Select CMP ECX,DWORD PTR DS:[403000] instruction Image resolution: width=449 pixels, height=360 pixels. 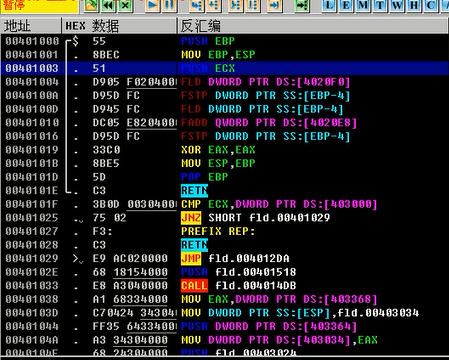[279, 204]
